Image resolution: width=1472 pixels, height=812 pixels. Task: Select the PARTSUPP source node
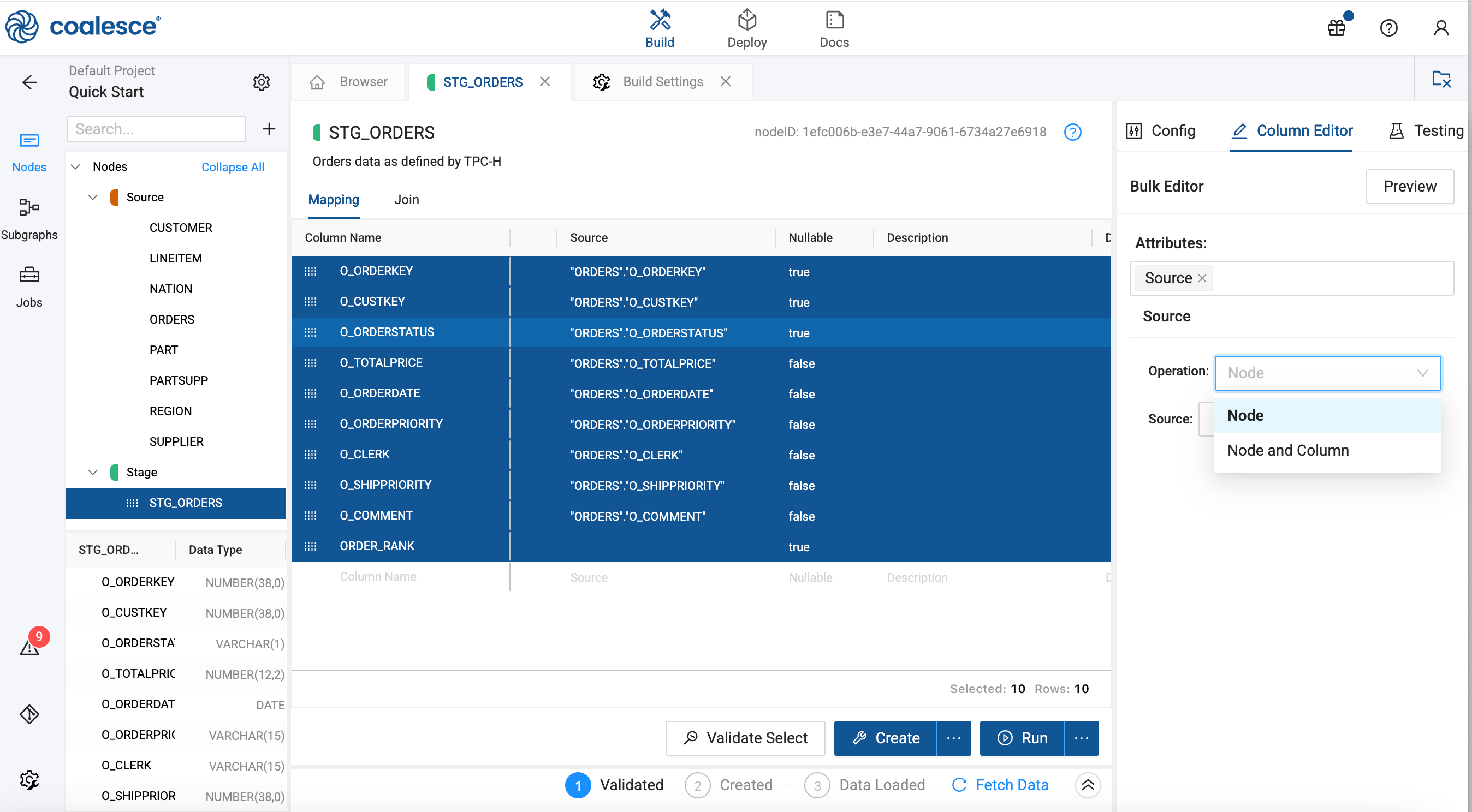[x=179, y=381]
